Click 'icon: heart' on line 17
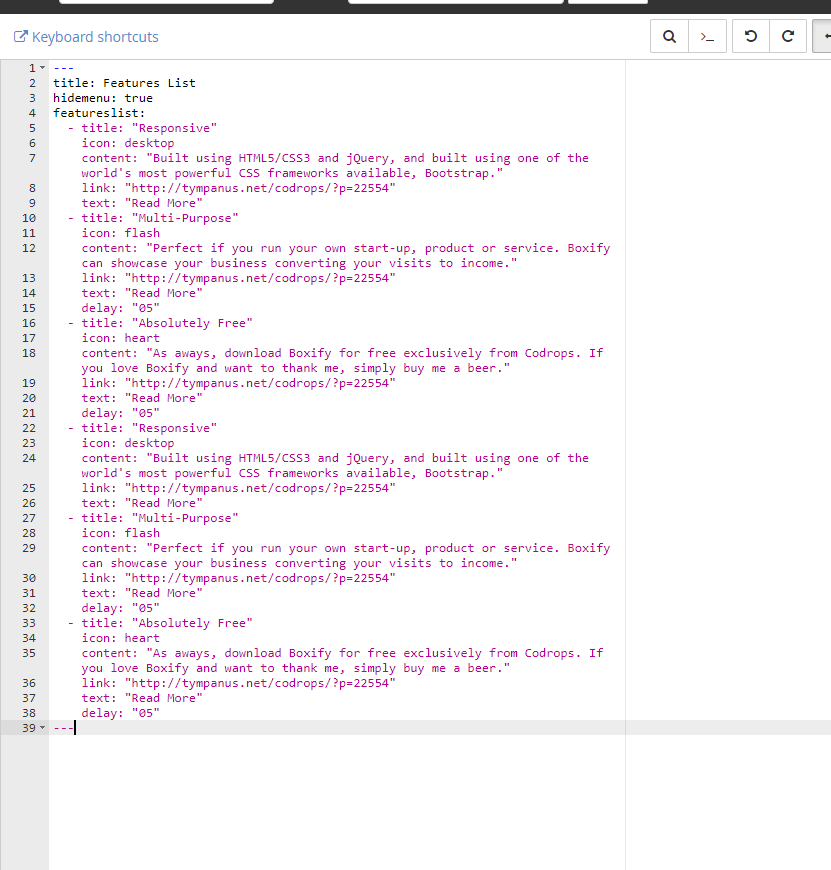The height and width of the screenshot is (870, 831). 120,338
